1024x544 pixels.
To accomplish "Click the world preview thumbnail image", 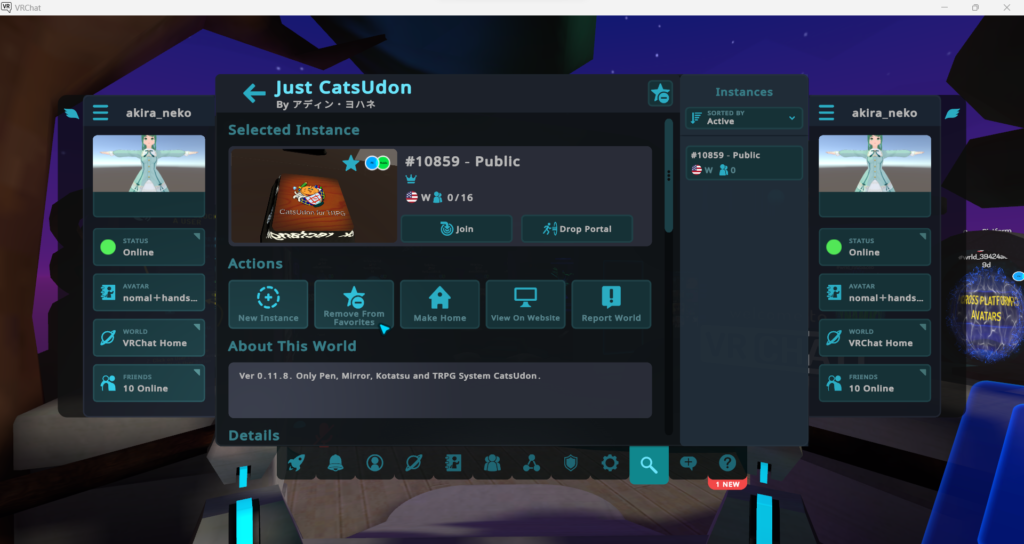I will click(313, 196).
